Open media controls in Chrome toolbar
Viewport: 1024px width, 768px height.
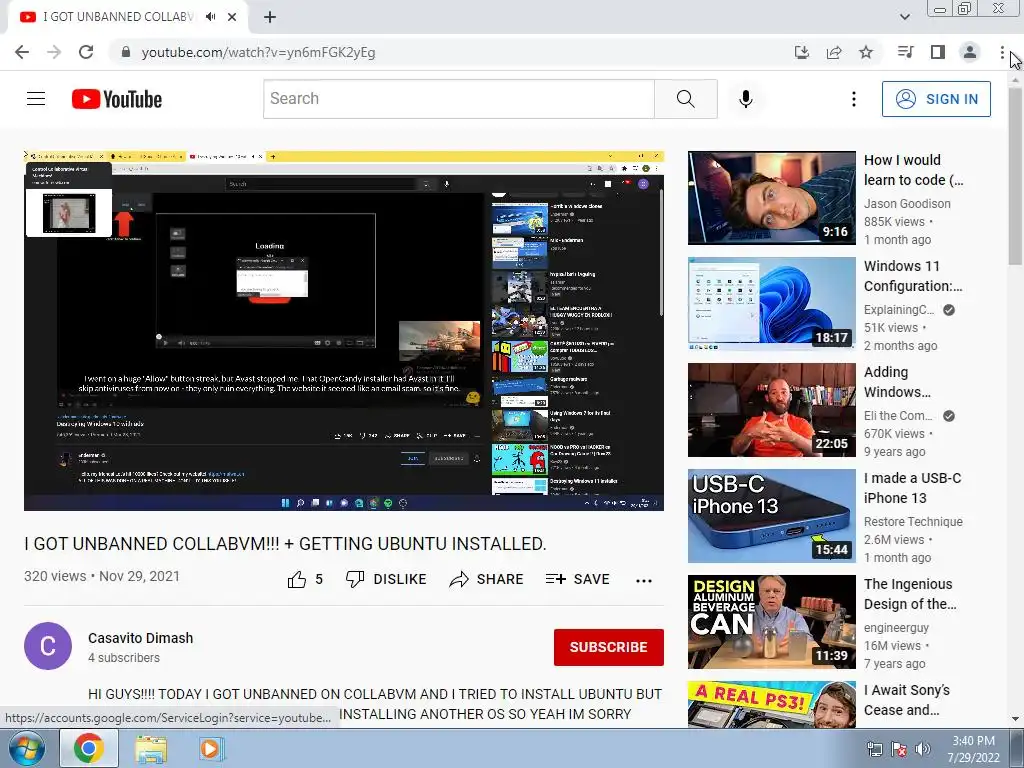pos(906,52)
